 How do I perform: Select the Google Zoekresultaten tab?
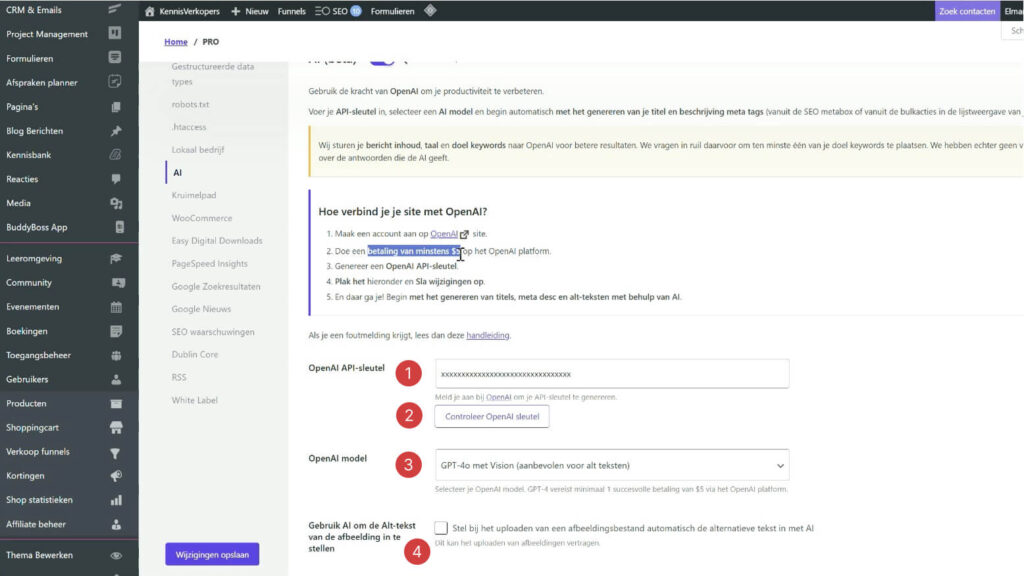[x=216, y=287]
